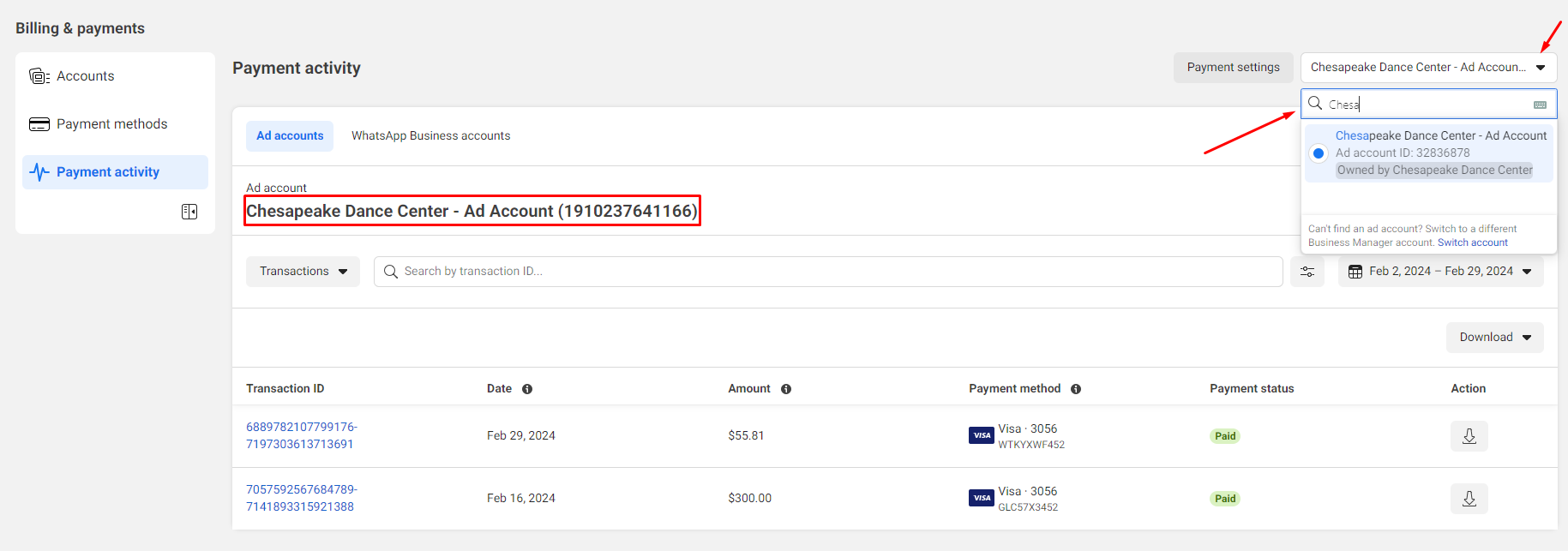Click the Visa · 3056 GLC57X3452 text
The width and height of the screenshot is (1568, 551).
(x=1028, y=499)
